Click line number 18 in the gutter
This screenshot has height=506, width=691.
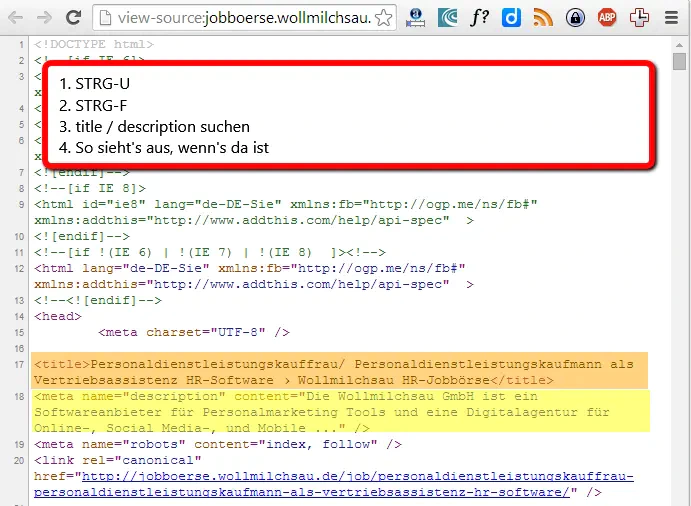coord(19,397)
